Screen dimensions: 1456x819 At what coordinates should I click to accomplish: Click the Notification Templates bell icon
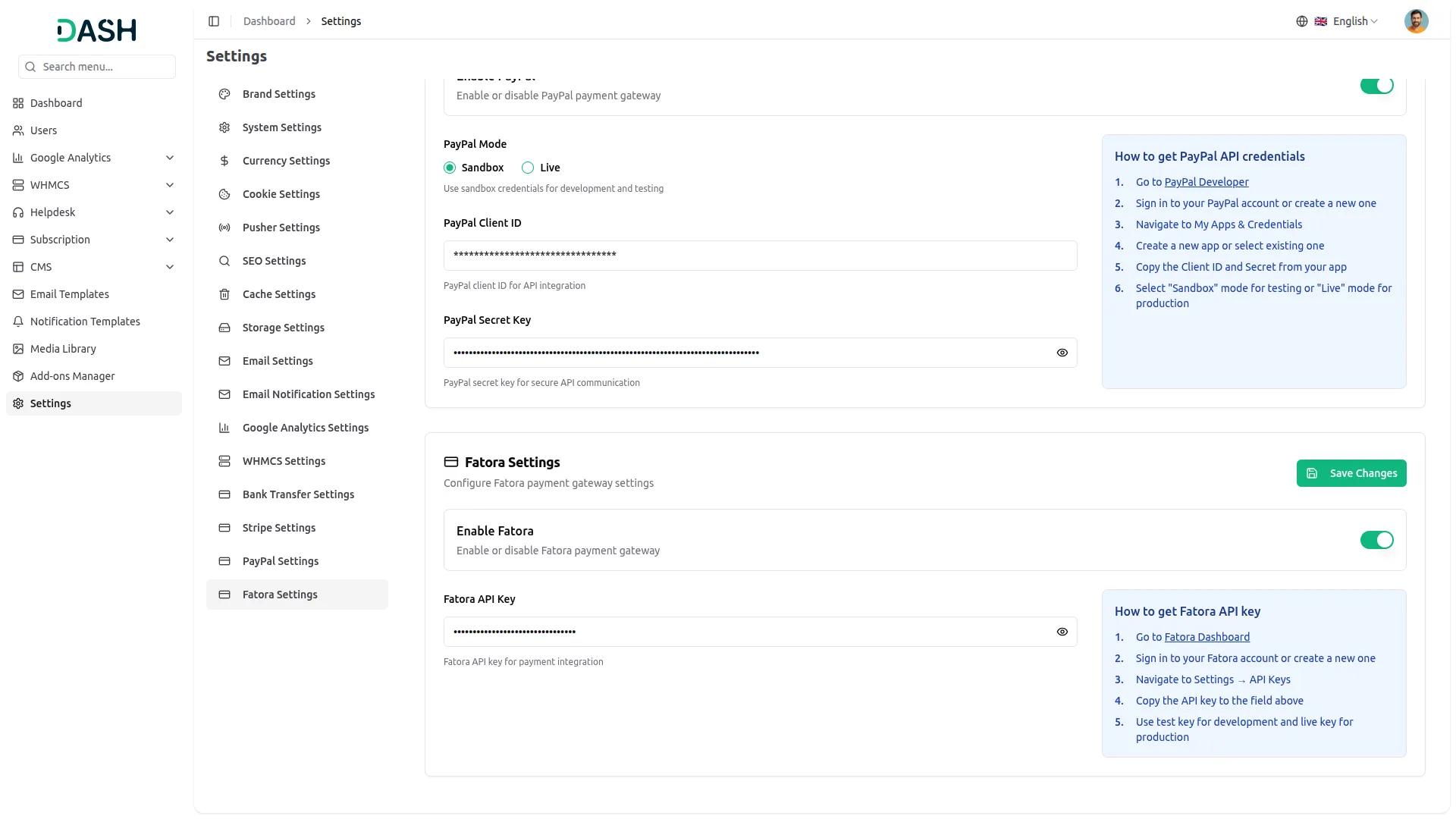(18, 322)
